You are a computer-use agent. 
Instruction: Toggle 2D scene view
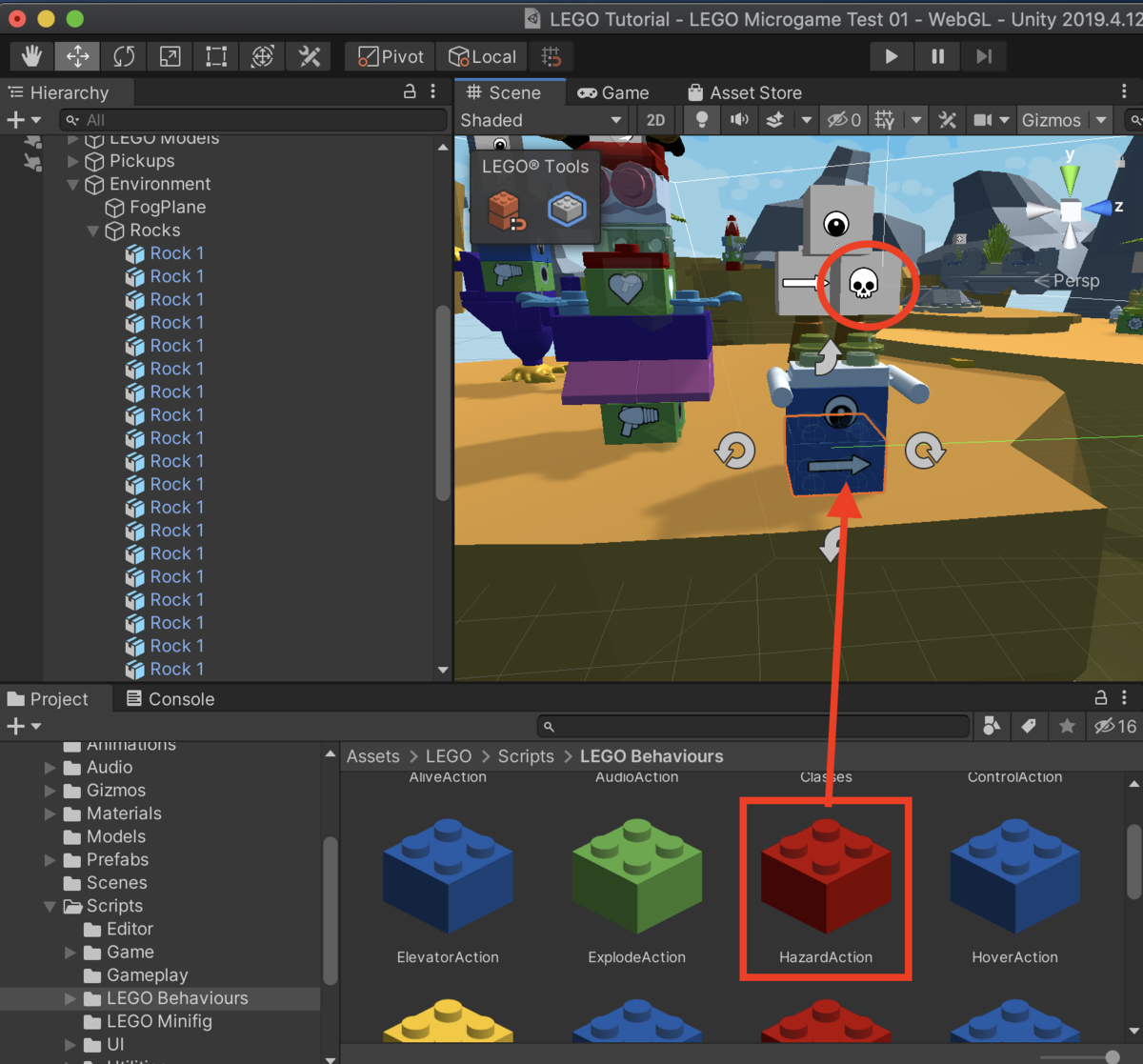tap(655, 120)
